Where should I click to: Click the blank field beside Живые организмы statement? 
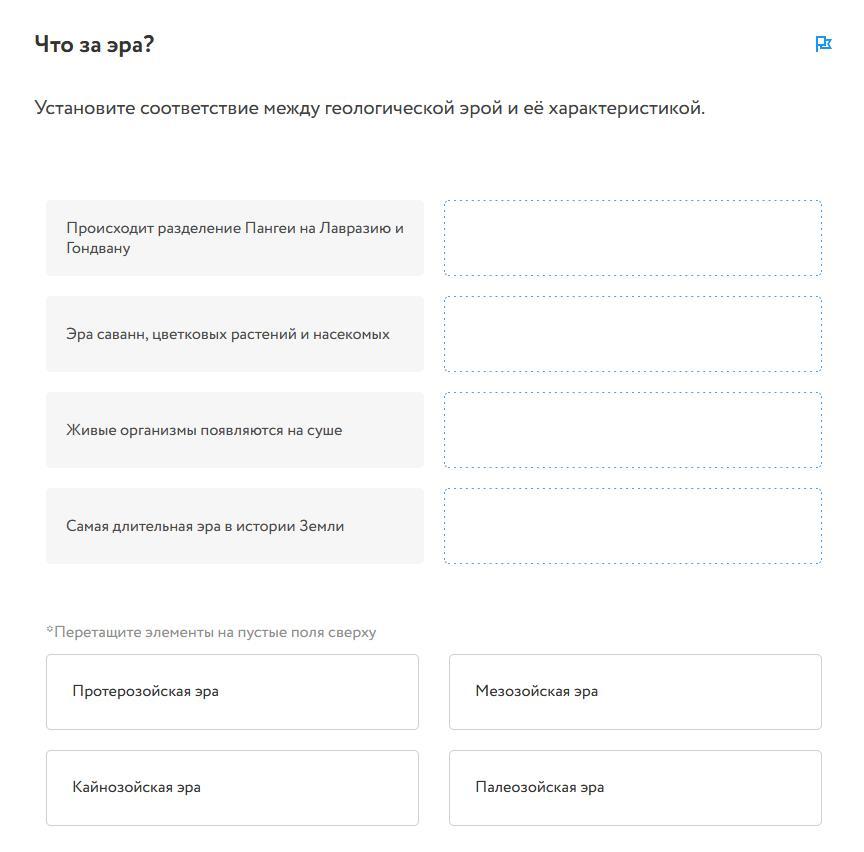(632, 430)
